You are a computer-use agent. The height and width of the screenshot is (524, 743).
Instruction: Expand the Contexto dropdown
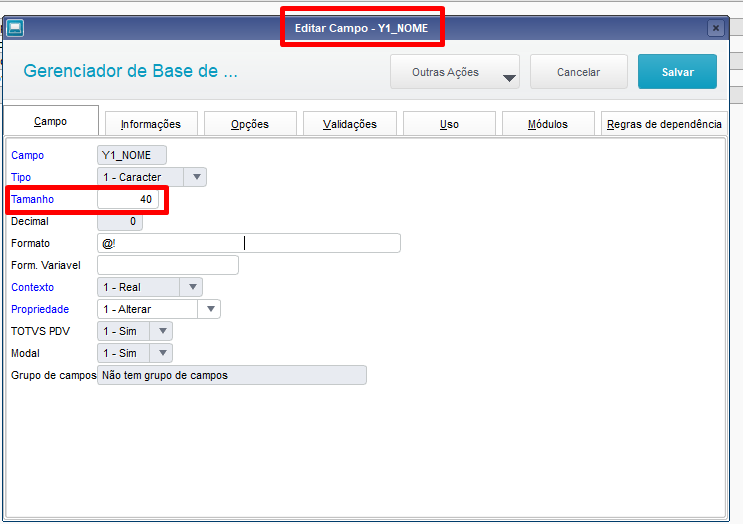coord(192,287)
